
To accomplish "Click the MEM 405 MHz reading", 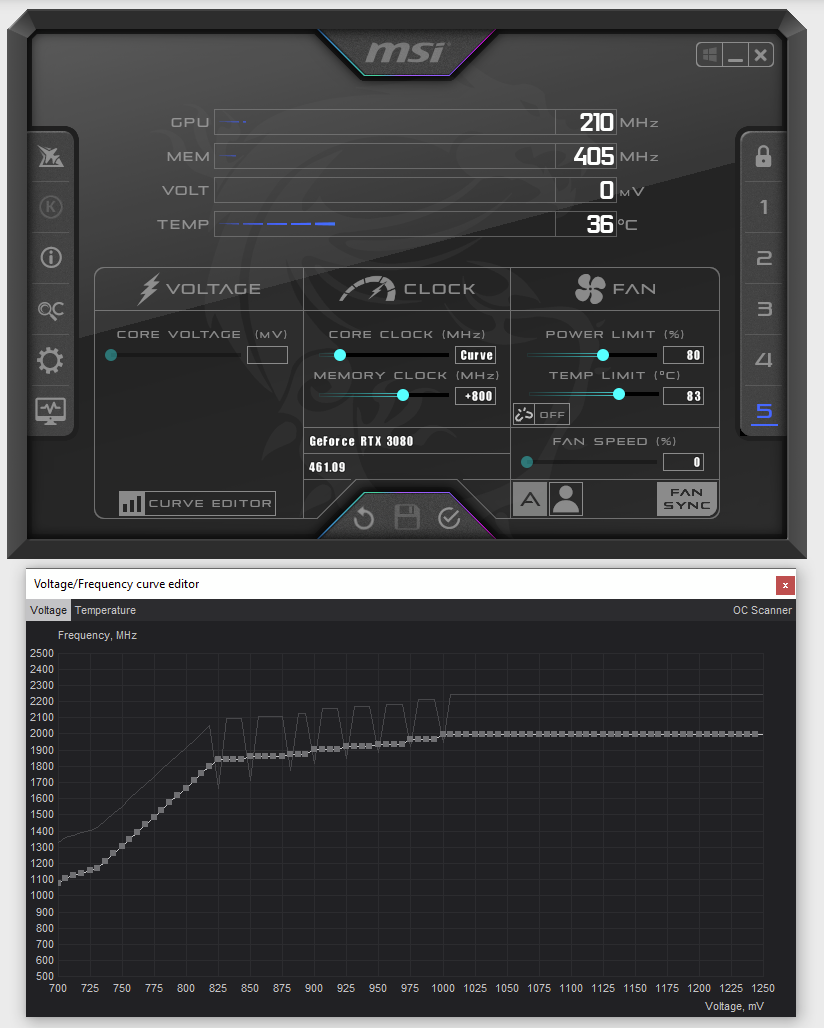I will coord(593,156).
